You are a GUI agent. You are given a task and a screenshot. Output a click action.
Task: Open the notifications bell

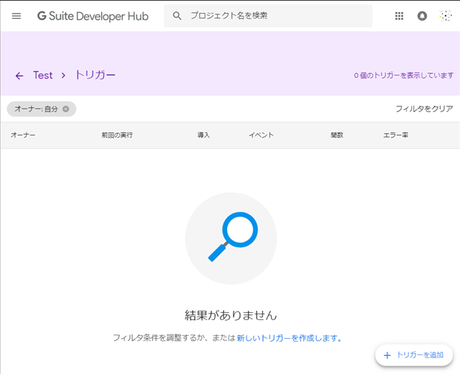422,16
